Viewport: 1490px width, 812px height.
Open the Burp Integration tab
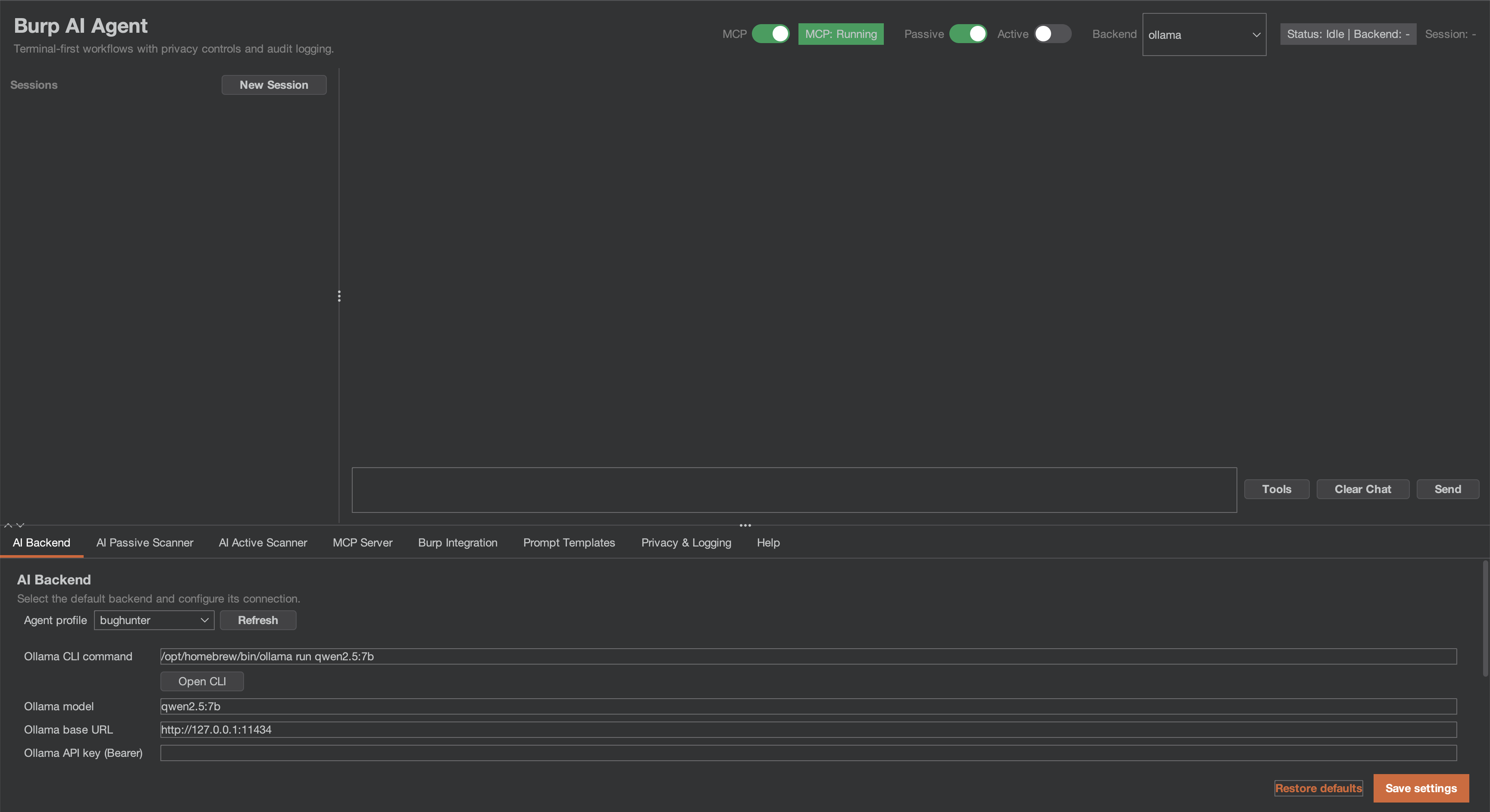tap(457, 543)
